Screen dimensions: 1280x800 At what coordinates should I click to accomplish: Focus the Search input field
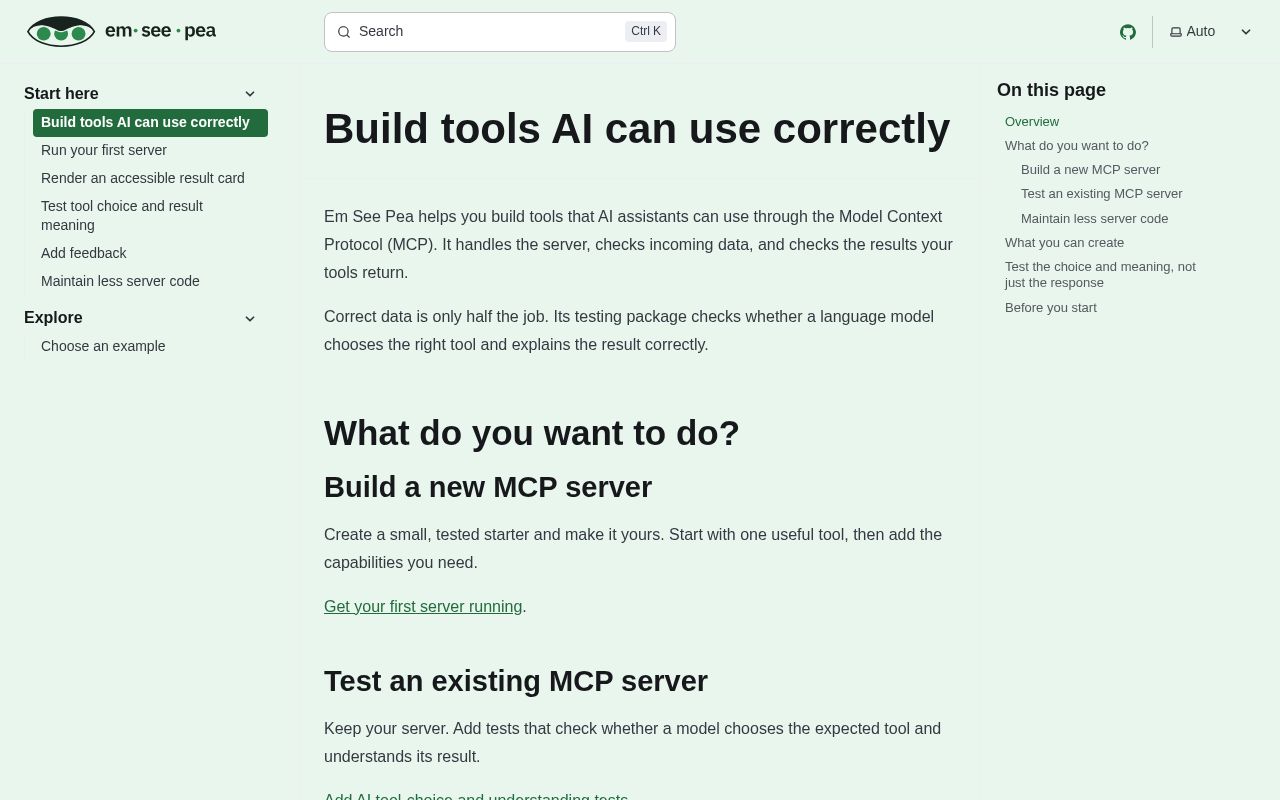[x=500, y=32]
